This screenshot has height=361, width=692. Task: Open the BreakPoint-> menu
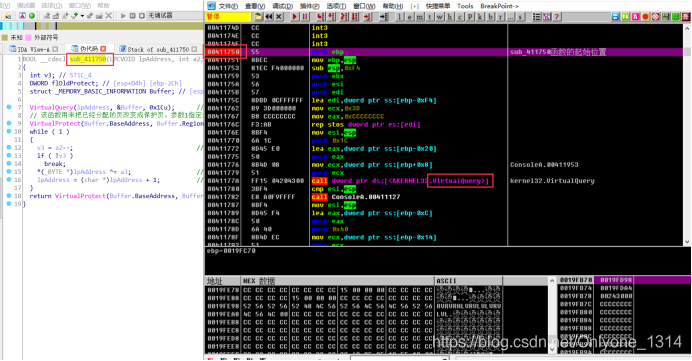pyautogui.click(x=499, y=6)
